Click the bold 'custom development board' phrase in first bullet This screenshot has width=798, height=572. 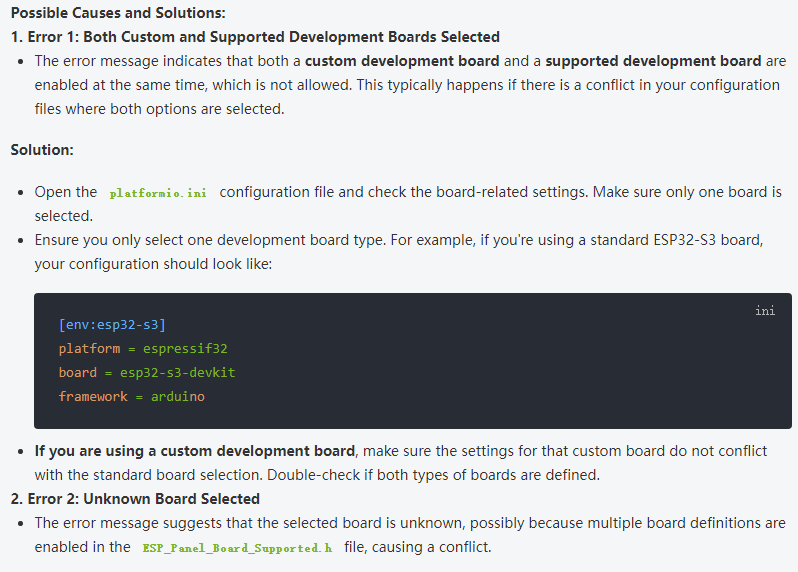[402, 61]
